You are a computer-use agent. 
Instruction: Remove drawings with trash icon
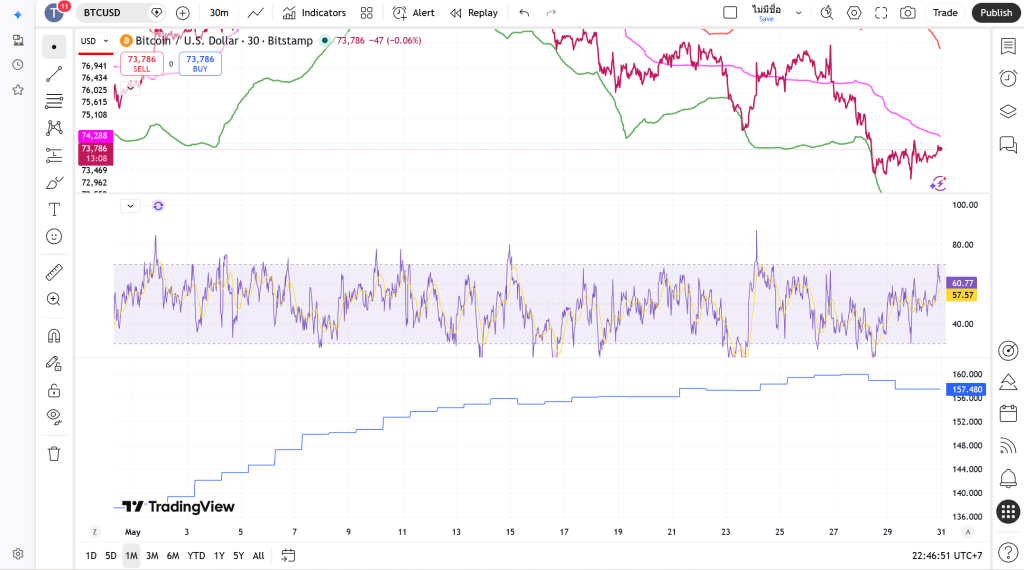pos(54,453)
